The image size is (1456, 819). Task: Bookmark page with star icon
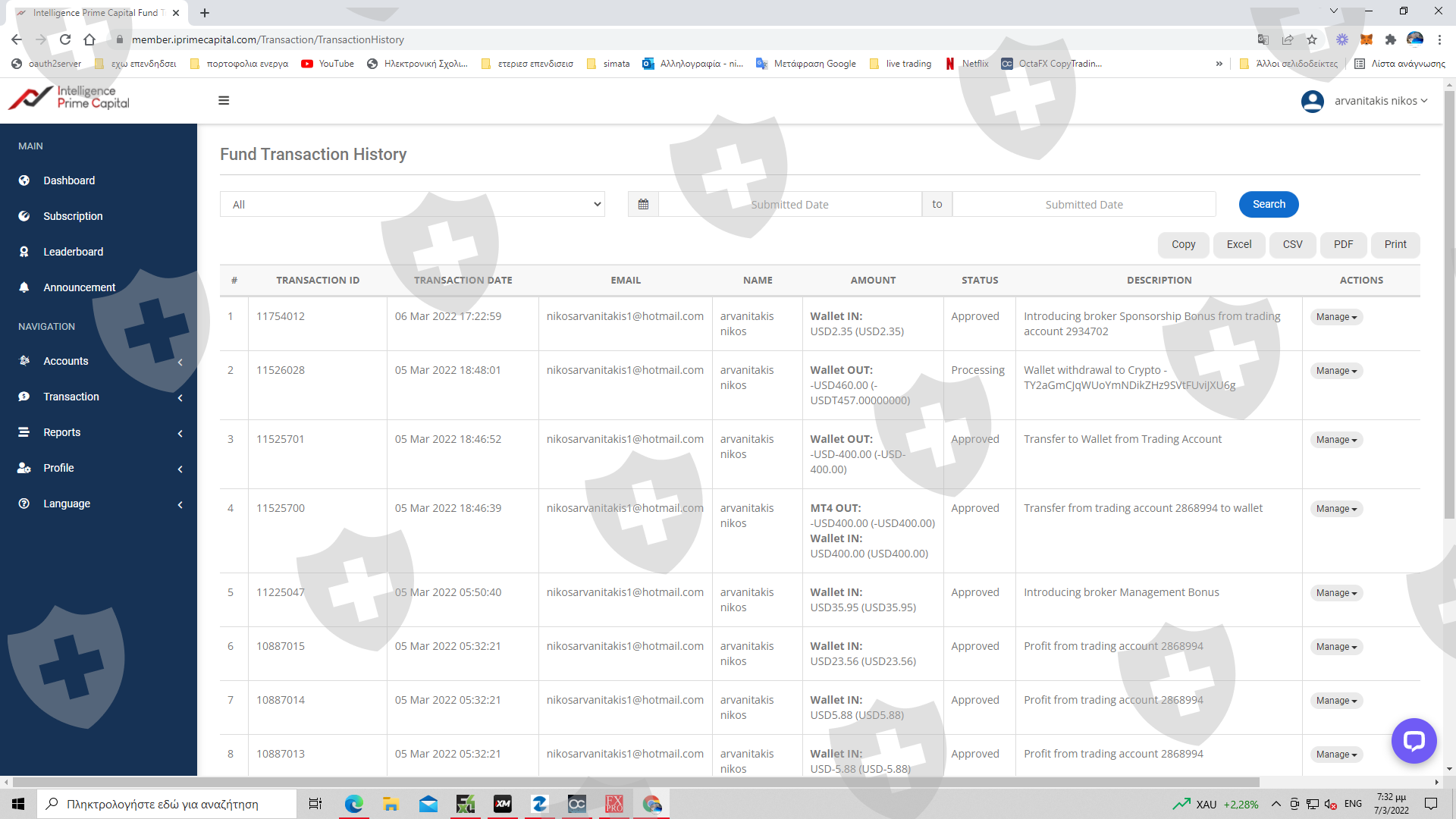(x=1312, y=39)
